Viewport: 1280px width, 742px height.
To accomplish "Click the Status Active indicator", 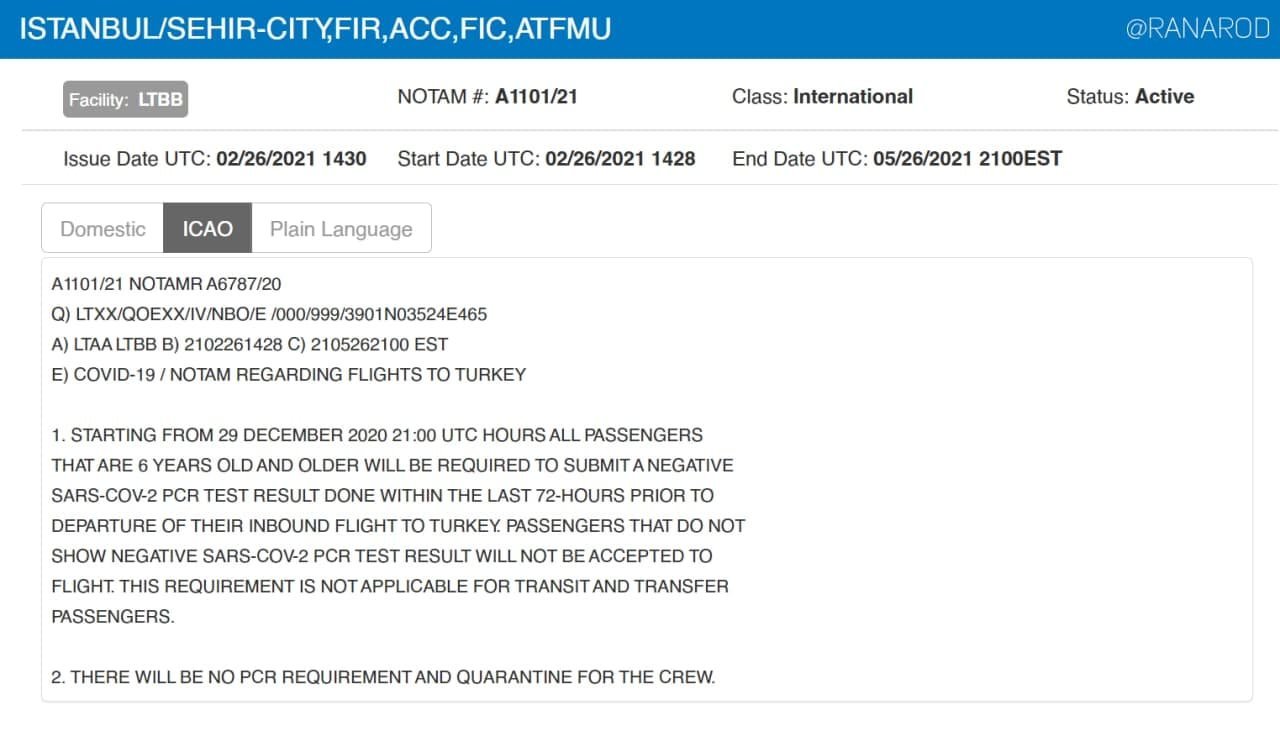I will 1130,97.
